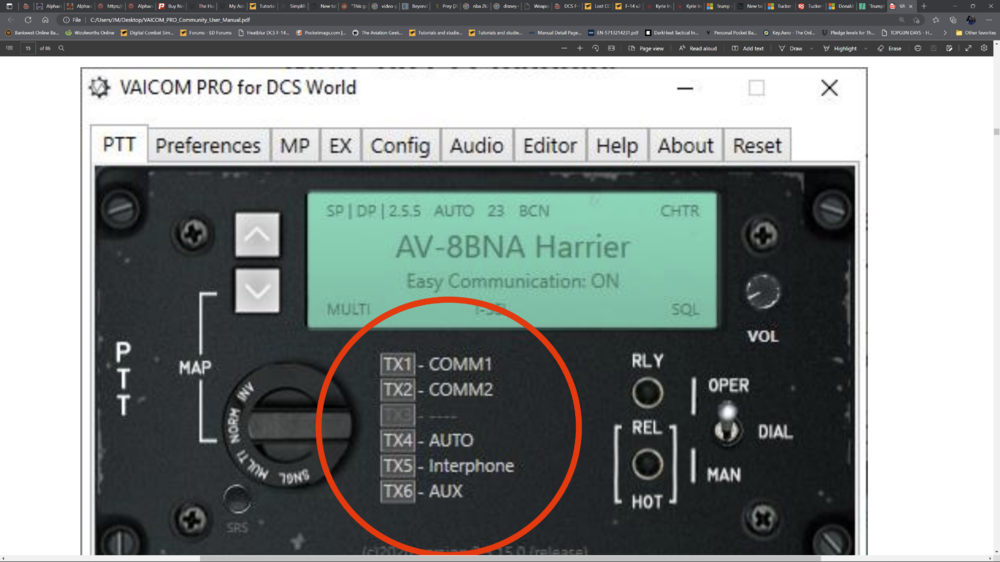Open the browser profile avatar

pyautogui.click(x=971, y=20)
